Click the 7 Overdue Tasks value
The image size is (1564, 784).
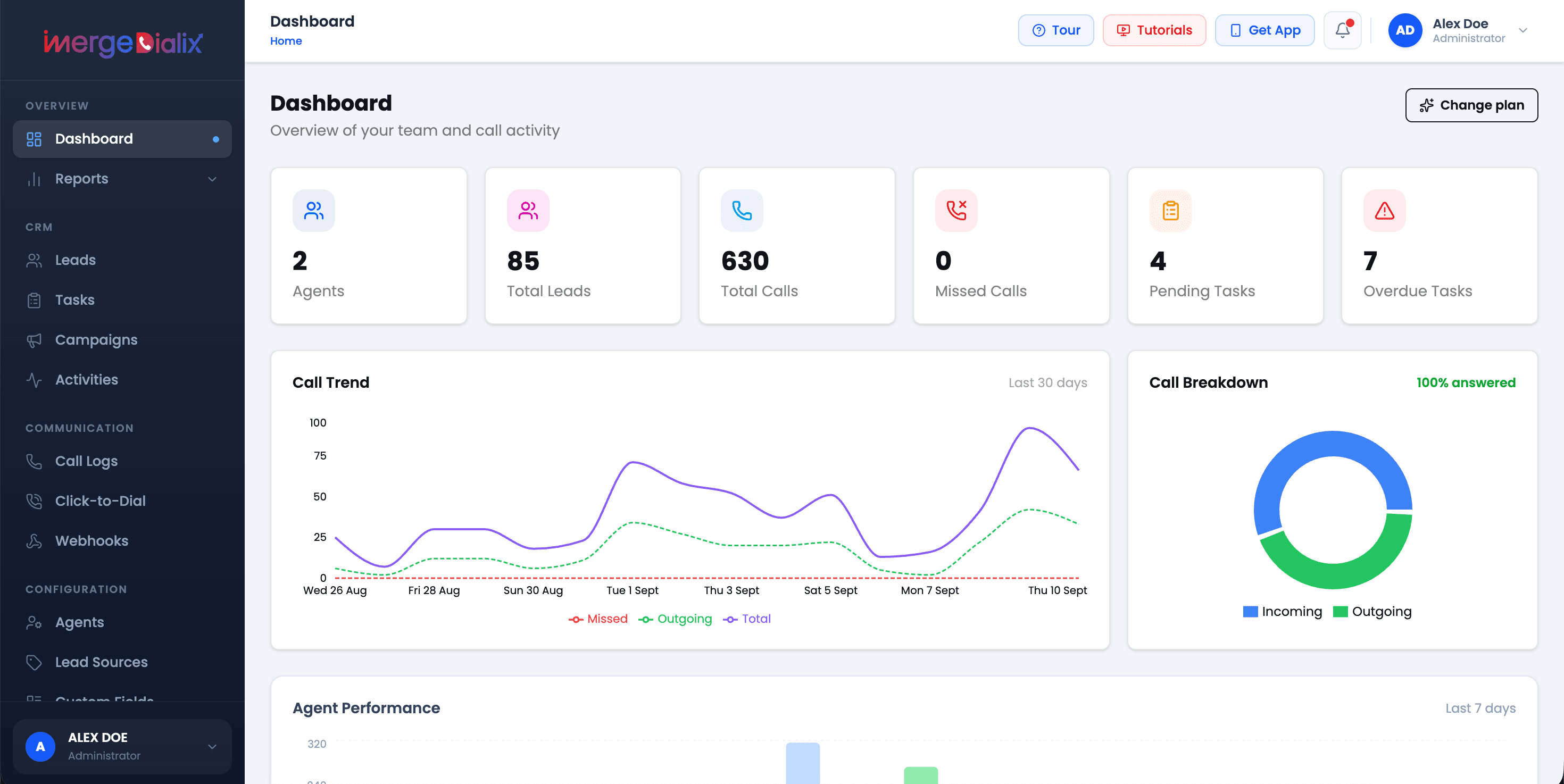(x=1370, y=262)
